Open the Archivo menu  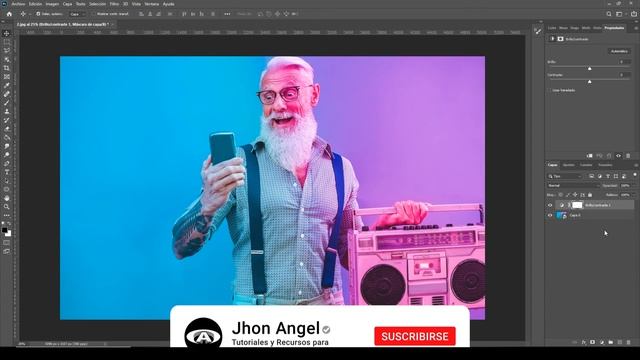pyautogui.click(x=18, y=4)
